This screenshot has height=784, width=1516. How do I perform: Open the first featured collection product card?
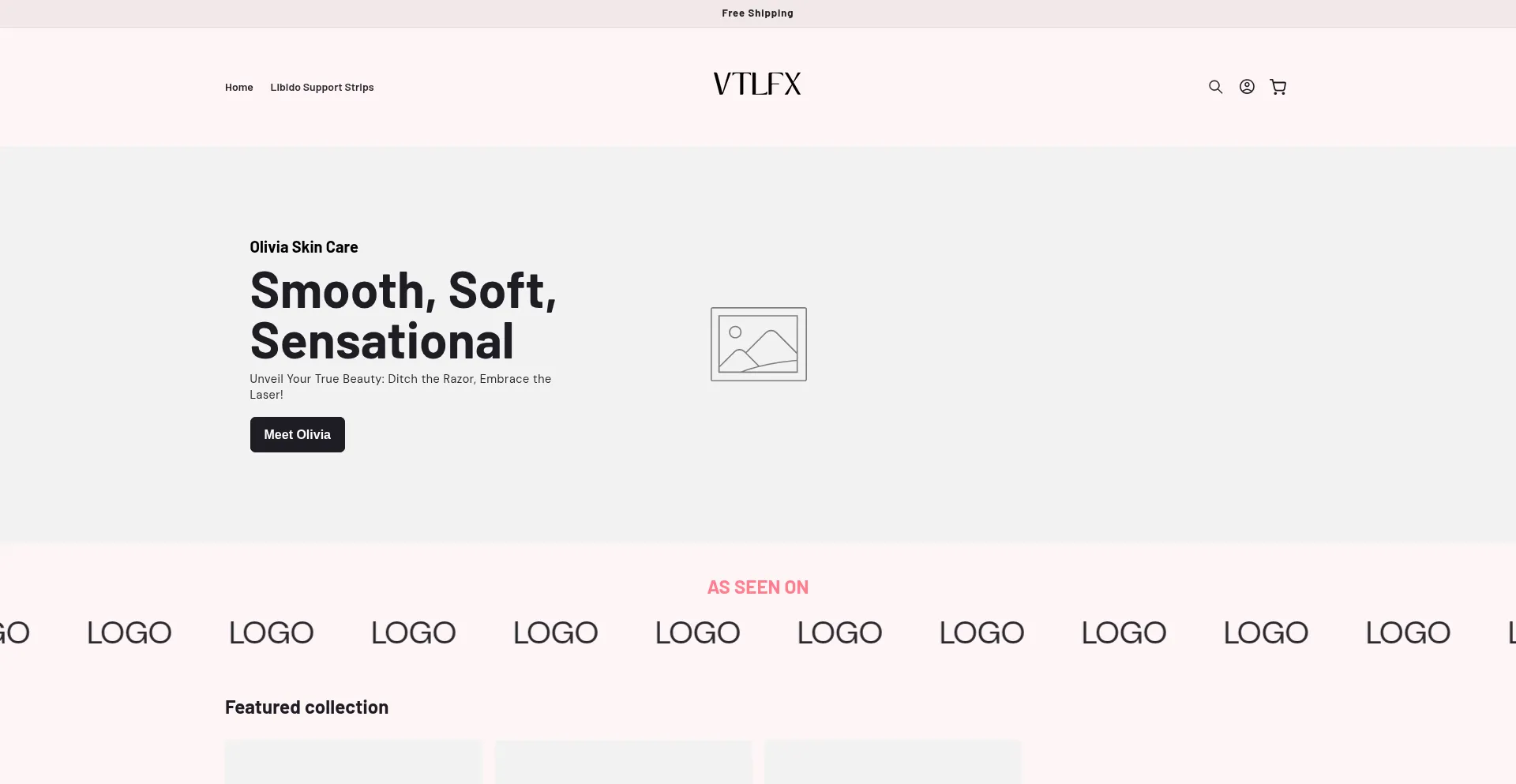point(353,763)
